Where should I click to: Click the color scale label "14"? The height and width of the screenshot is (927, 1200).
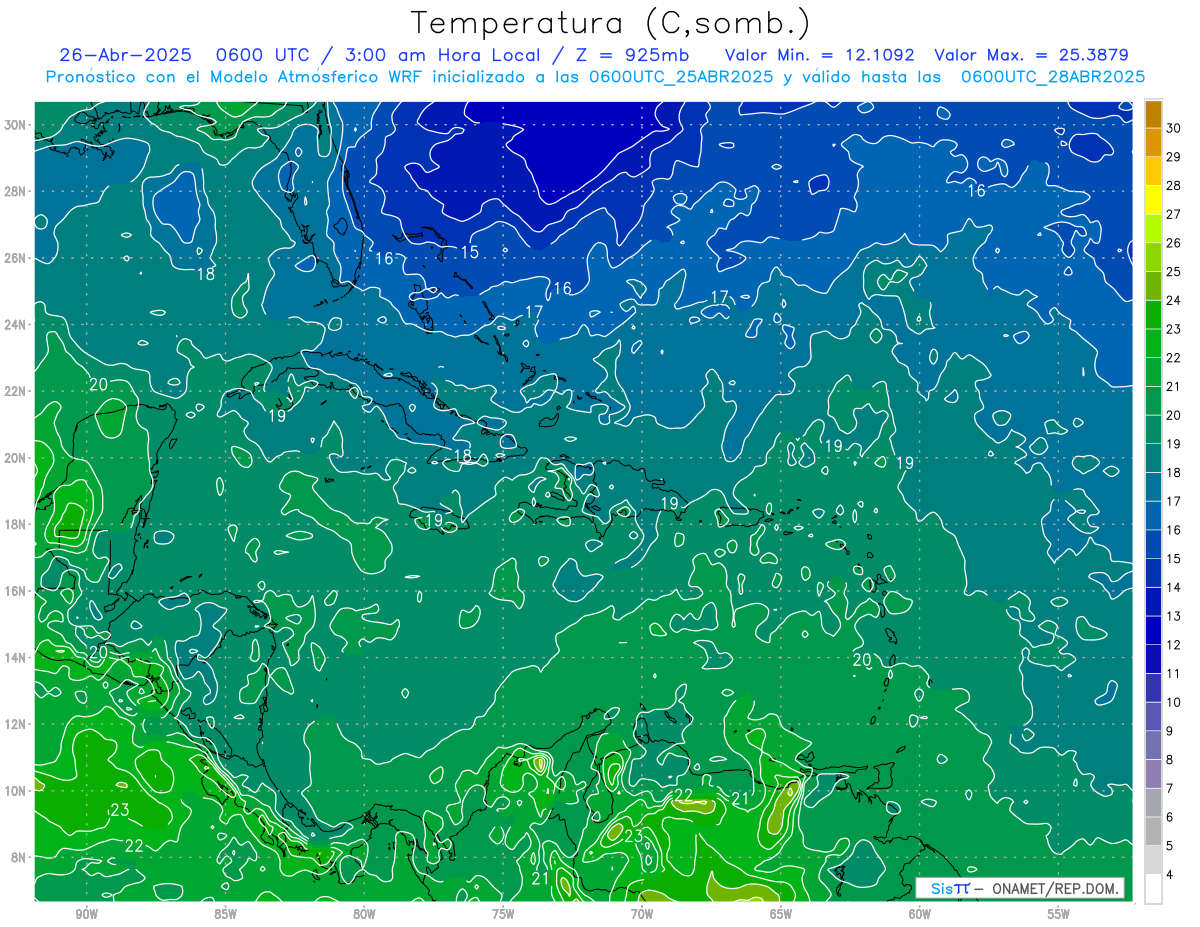point(1174,587)
